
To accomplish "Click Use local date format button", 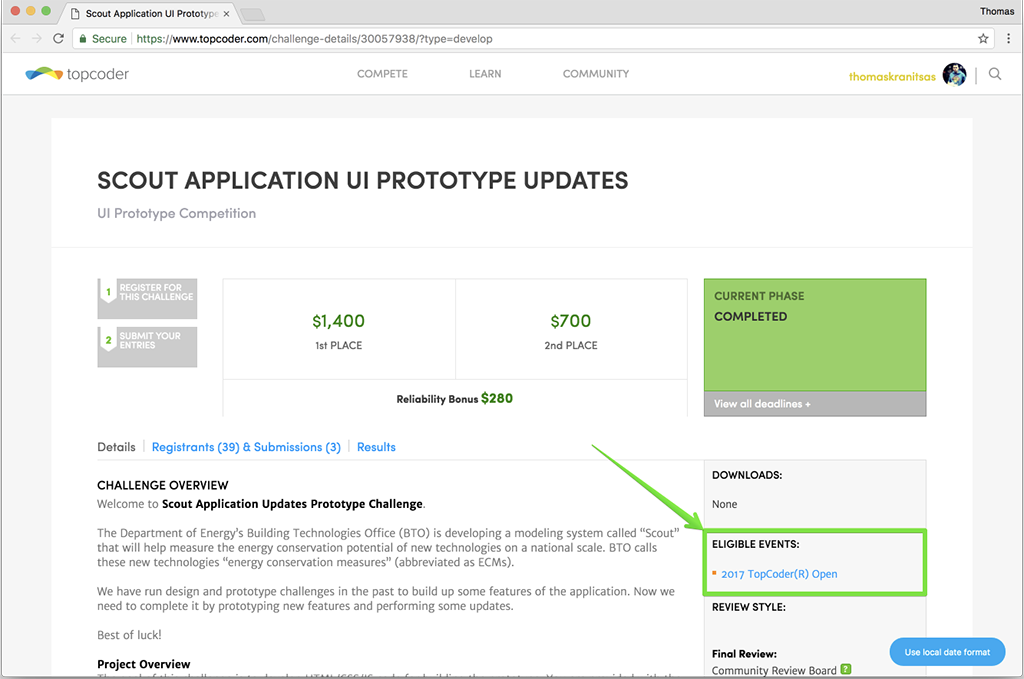I will (947, 652).
